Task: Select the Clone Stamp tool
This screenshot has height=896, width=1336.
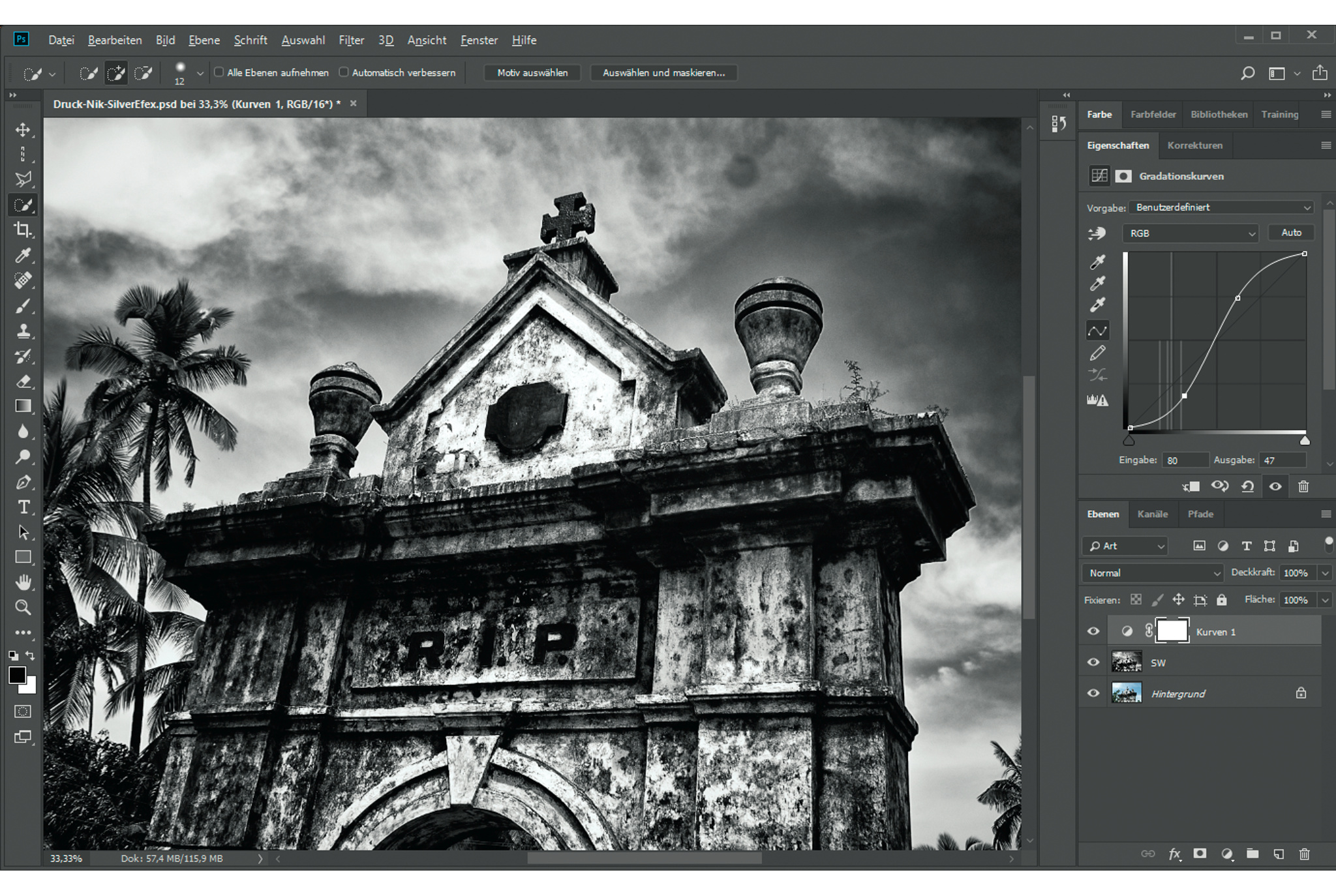Action: point(23,331)
